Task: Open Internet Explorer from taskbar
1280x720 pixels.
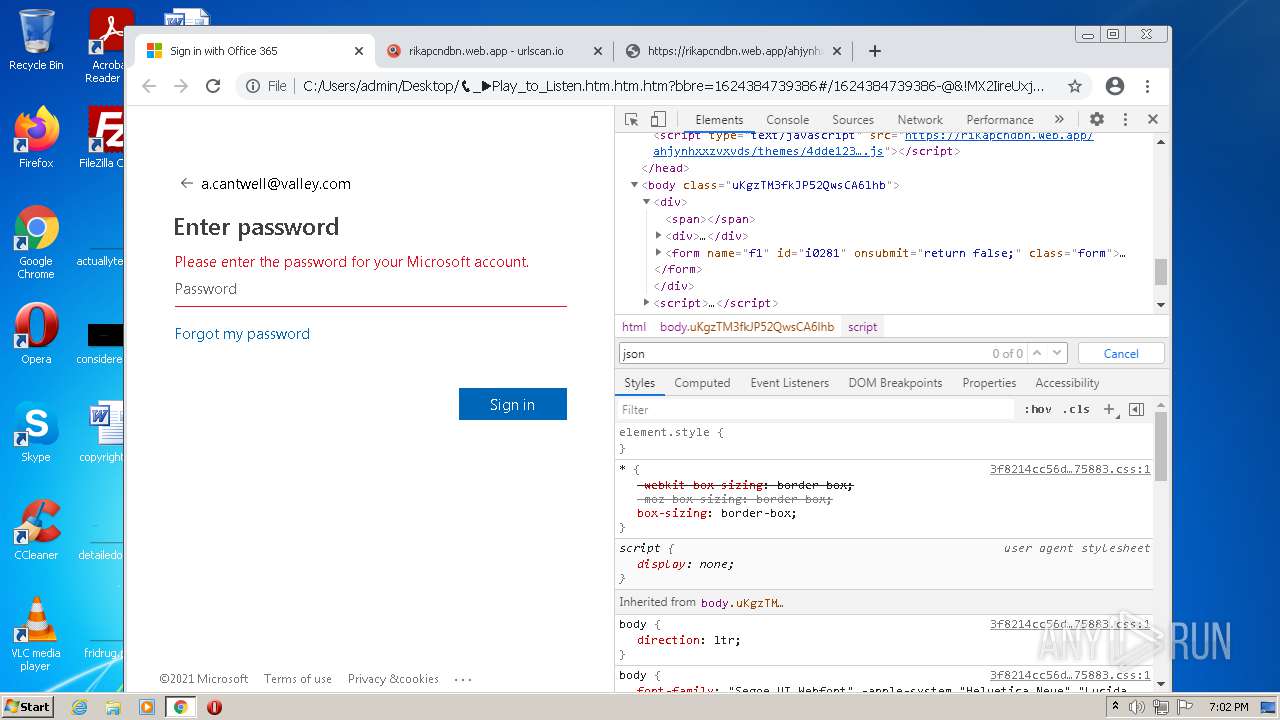Action: pos(80,707)
